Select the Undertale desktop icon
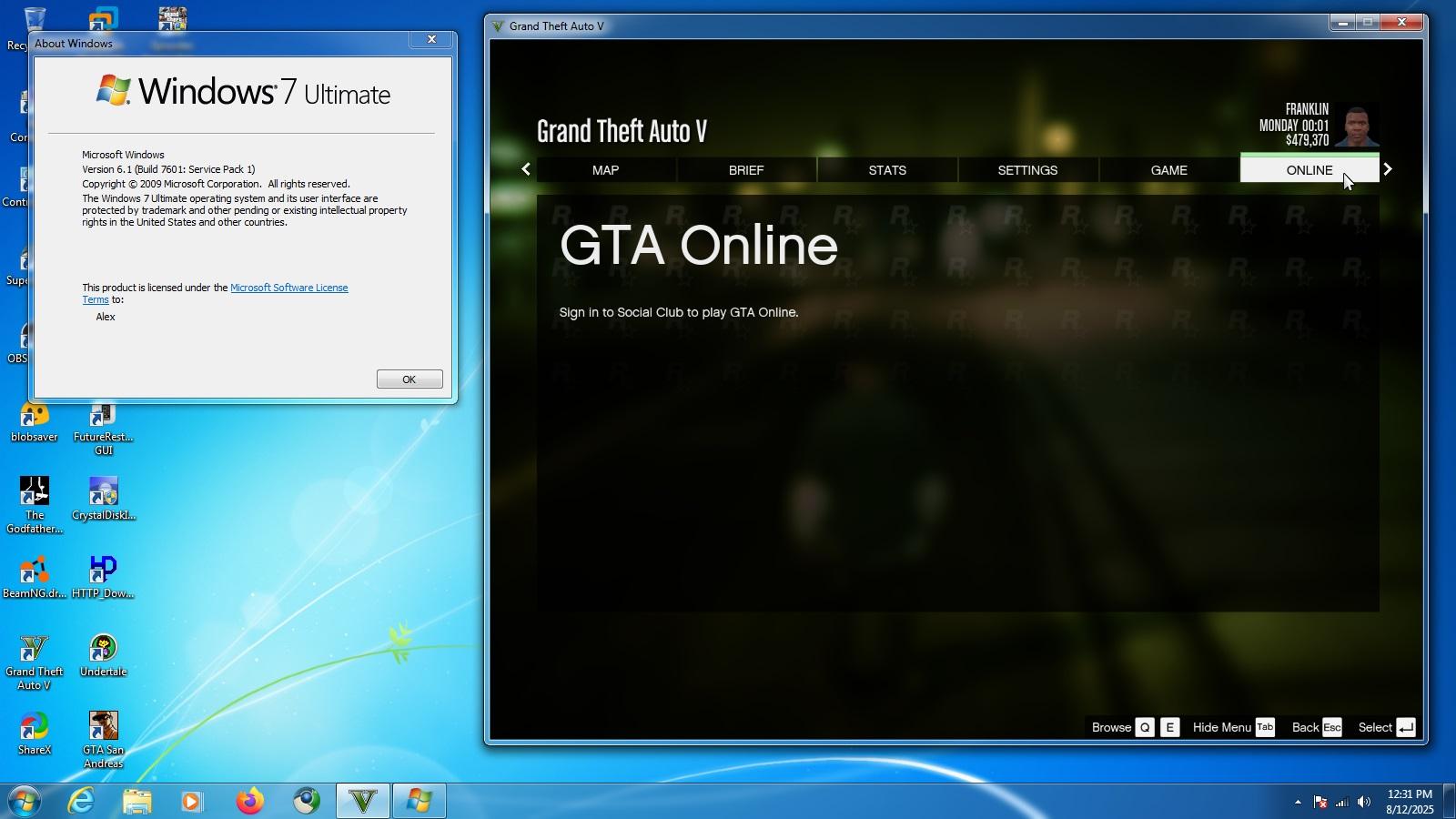 (103, 655)
